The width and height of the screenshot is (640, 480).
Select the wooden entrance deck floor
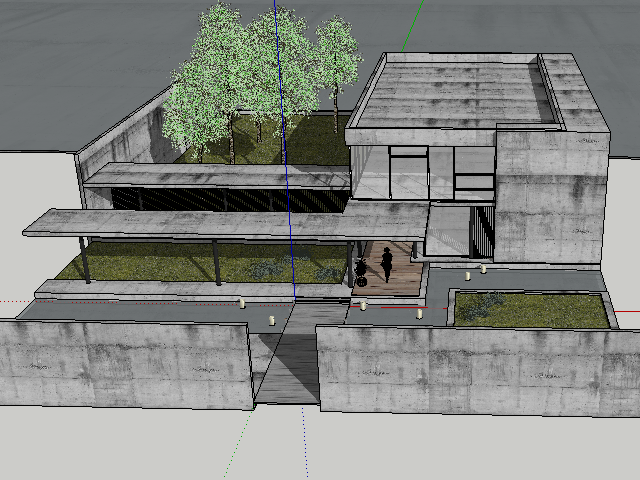[x=389, y=269]
